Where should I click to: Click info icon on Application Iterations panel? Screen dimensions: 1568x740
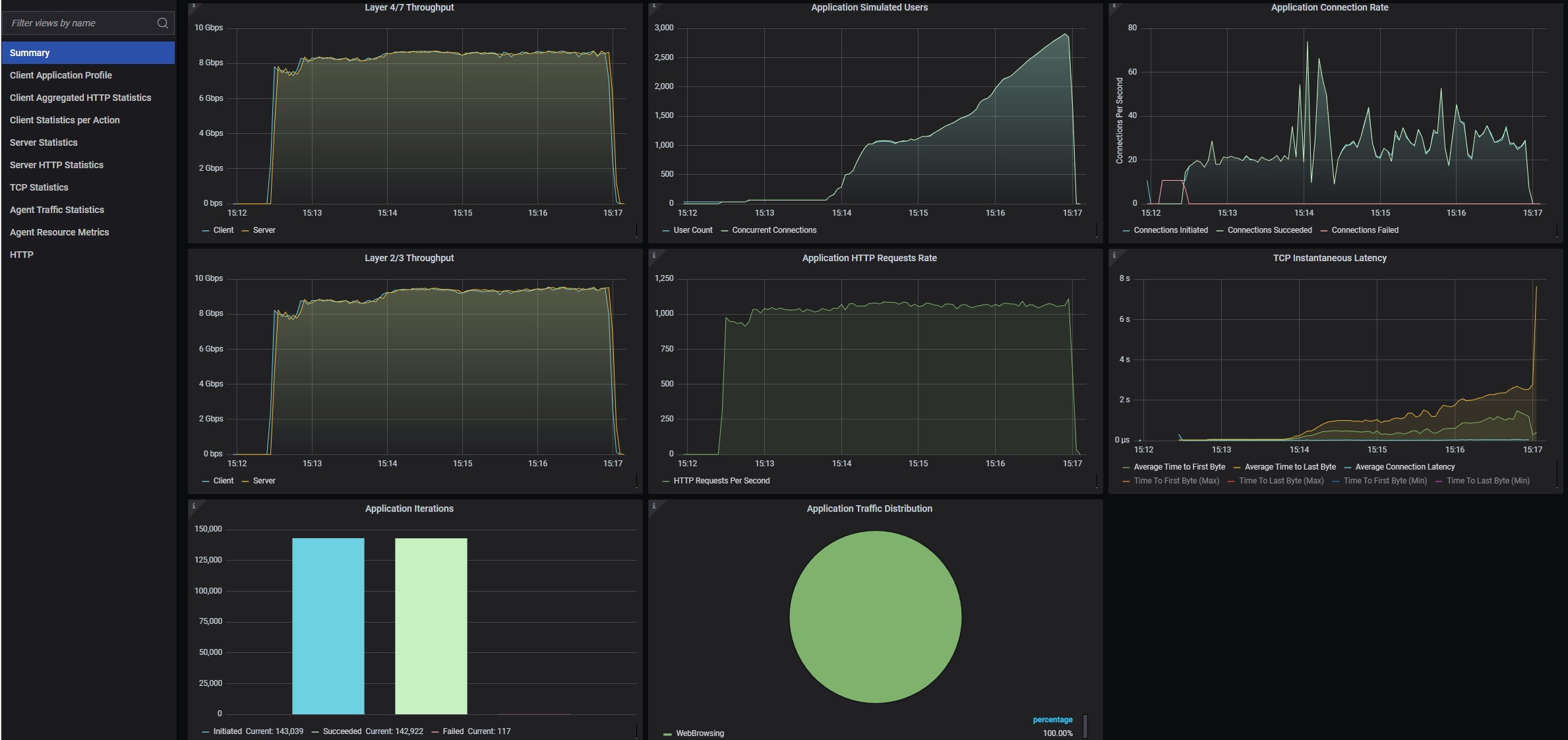pyautogui.click(x=193, y=506)
